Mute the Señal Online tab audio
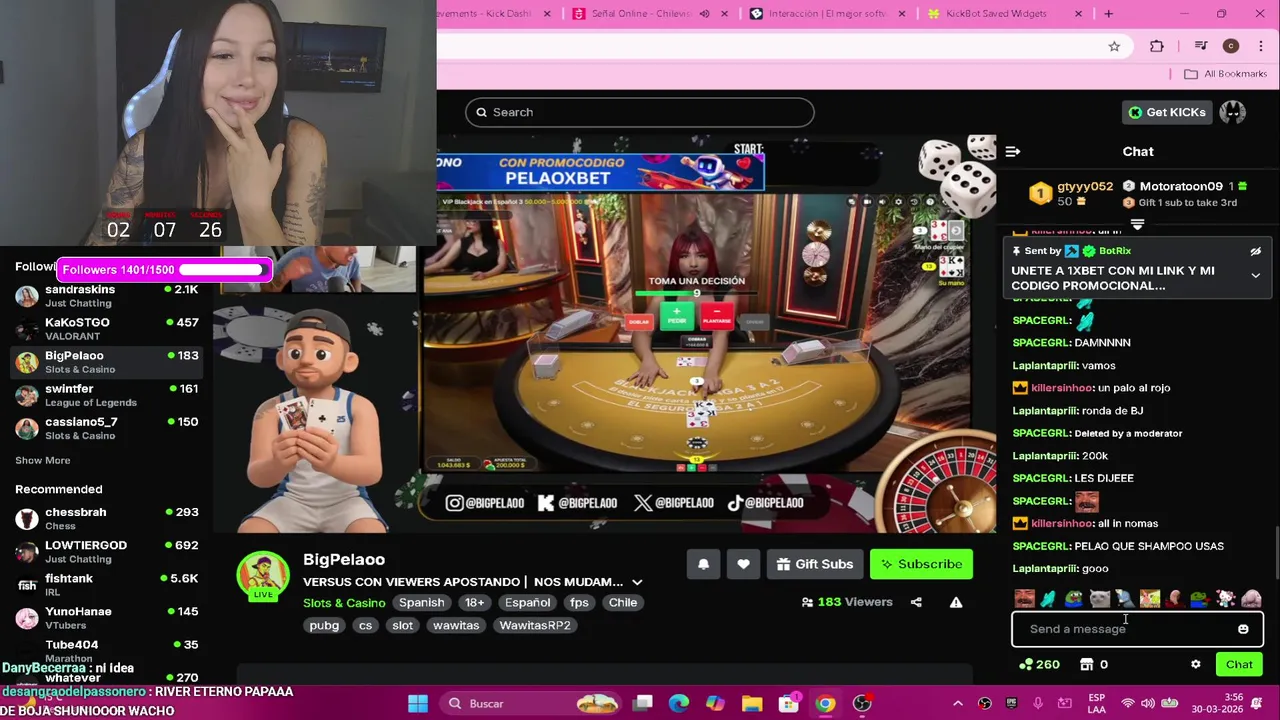 [704, 14]
